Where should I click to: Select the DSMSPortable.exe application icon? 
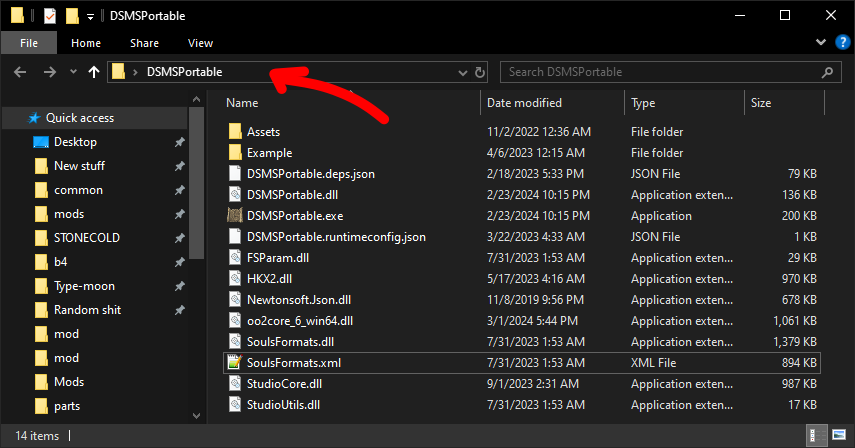click(x=235, y=216)
